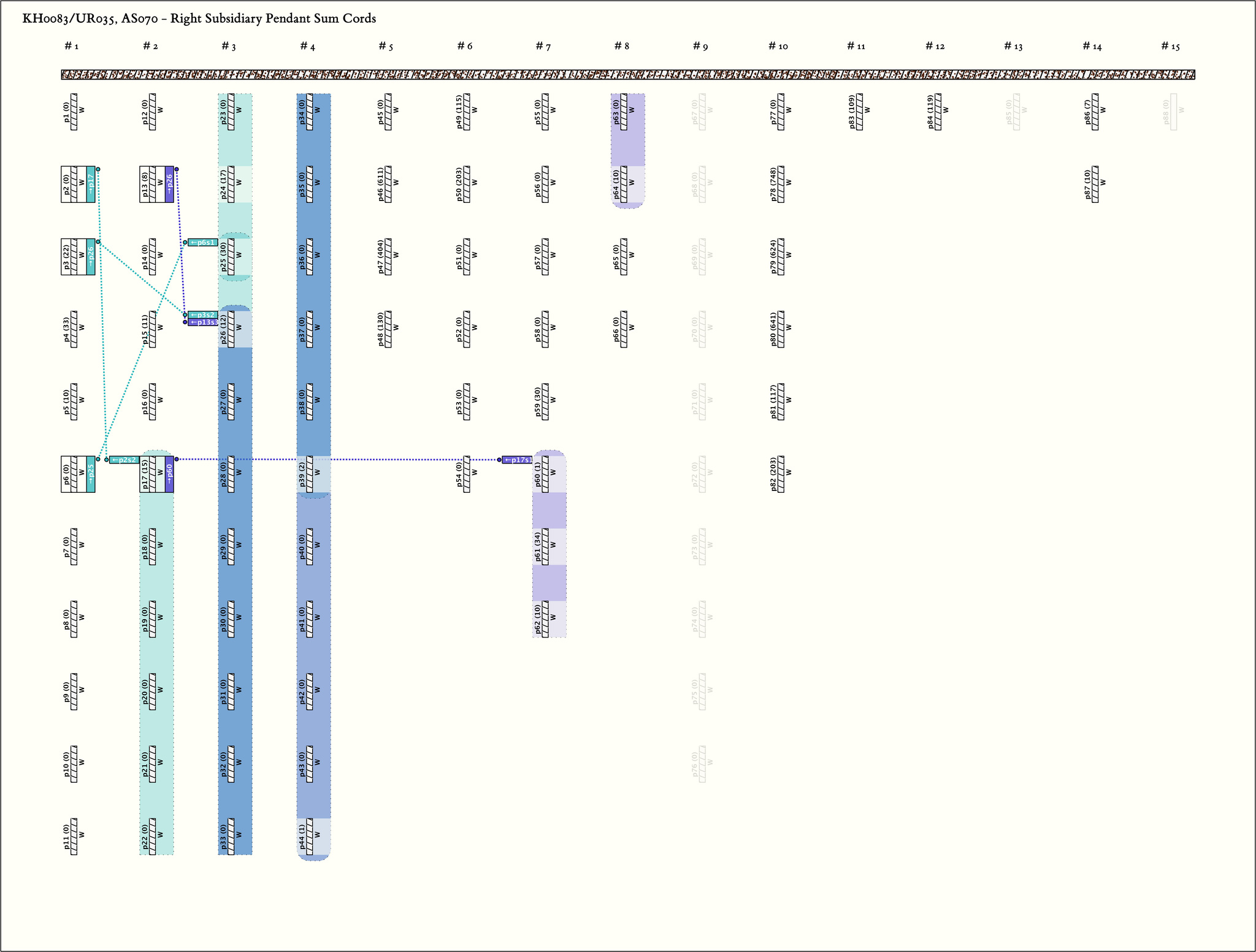This screenshot has height=952, width=1256.
Task: Click the ←p17s1 label beside cord p60
Action: (517, 460)
